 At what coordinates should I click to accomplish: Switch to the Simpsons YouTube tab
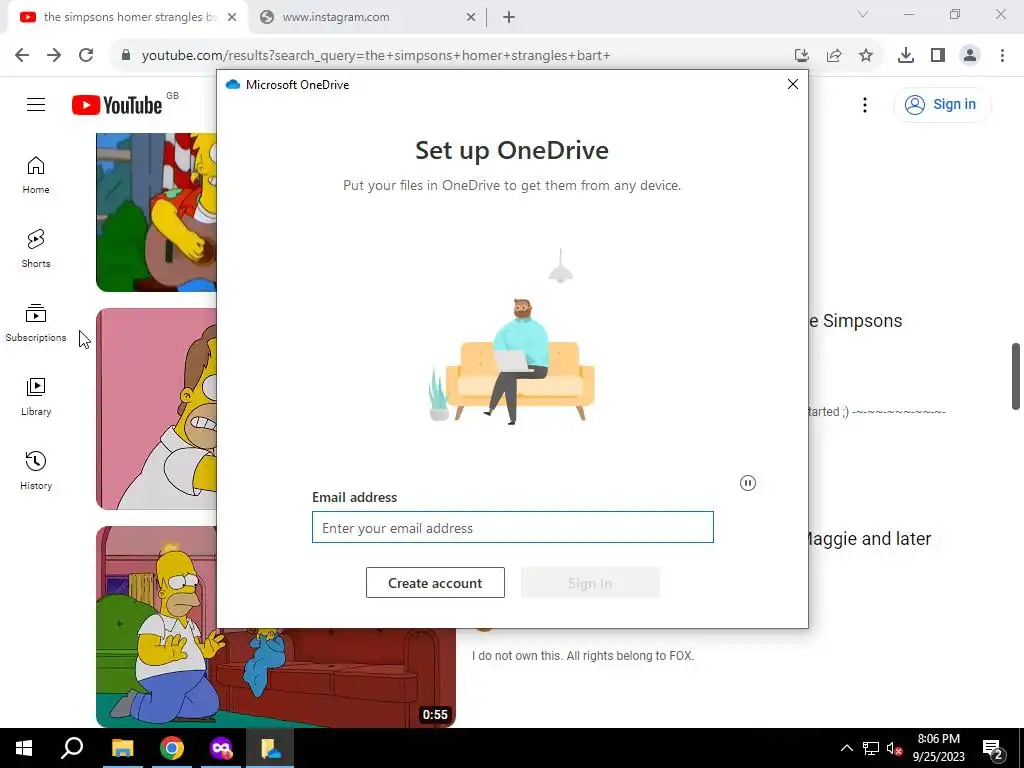(128, 18)
